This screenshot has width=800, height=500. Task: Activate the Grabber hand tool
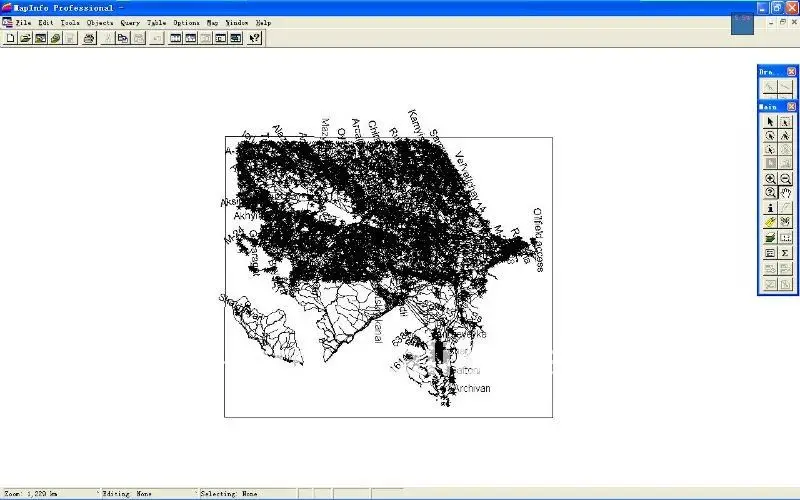(x=785, y=193)
